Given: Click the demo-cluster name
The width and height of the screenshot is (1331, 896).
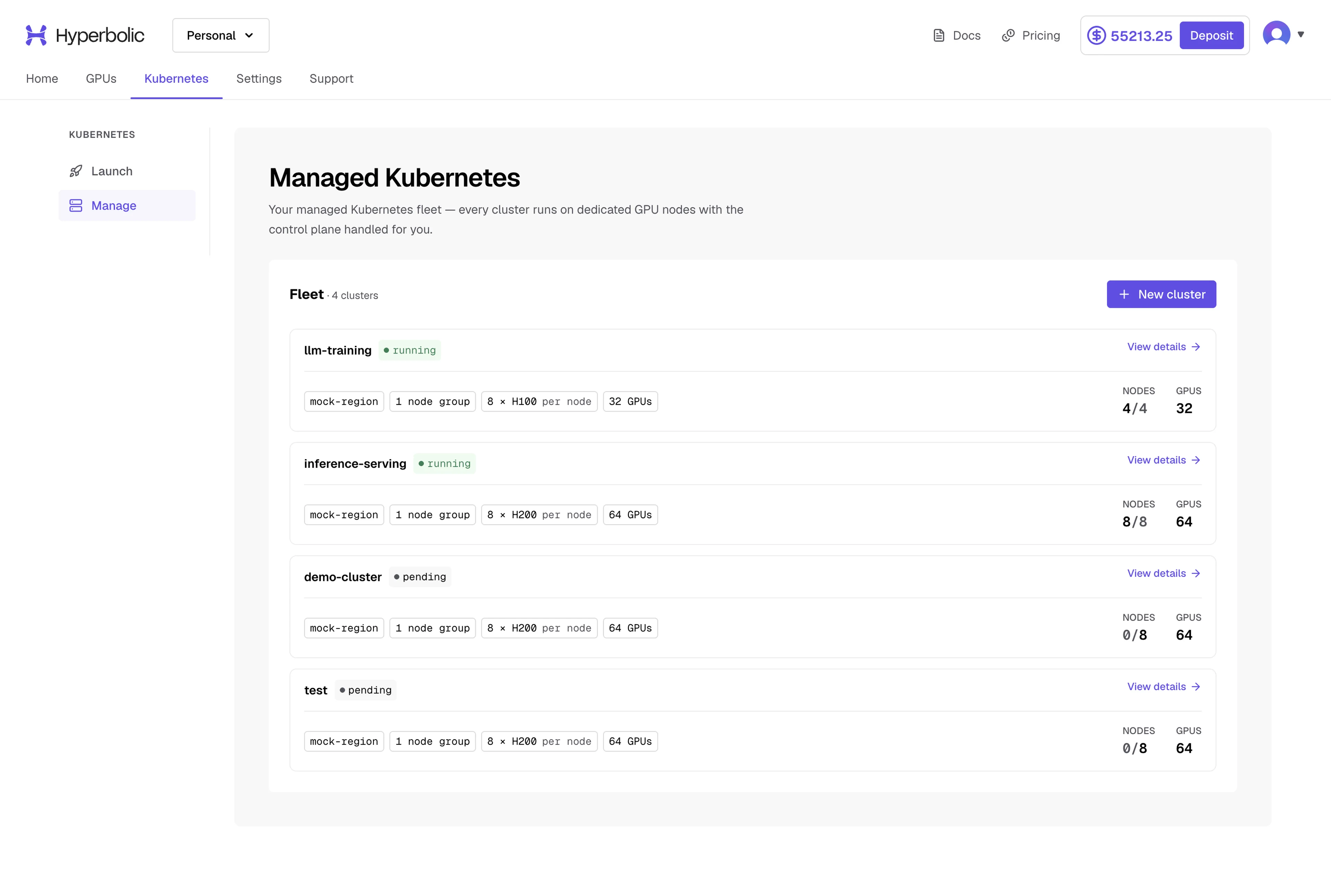Looking at the screenshot, I should (343, 577).
